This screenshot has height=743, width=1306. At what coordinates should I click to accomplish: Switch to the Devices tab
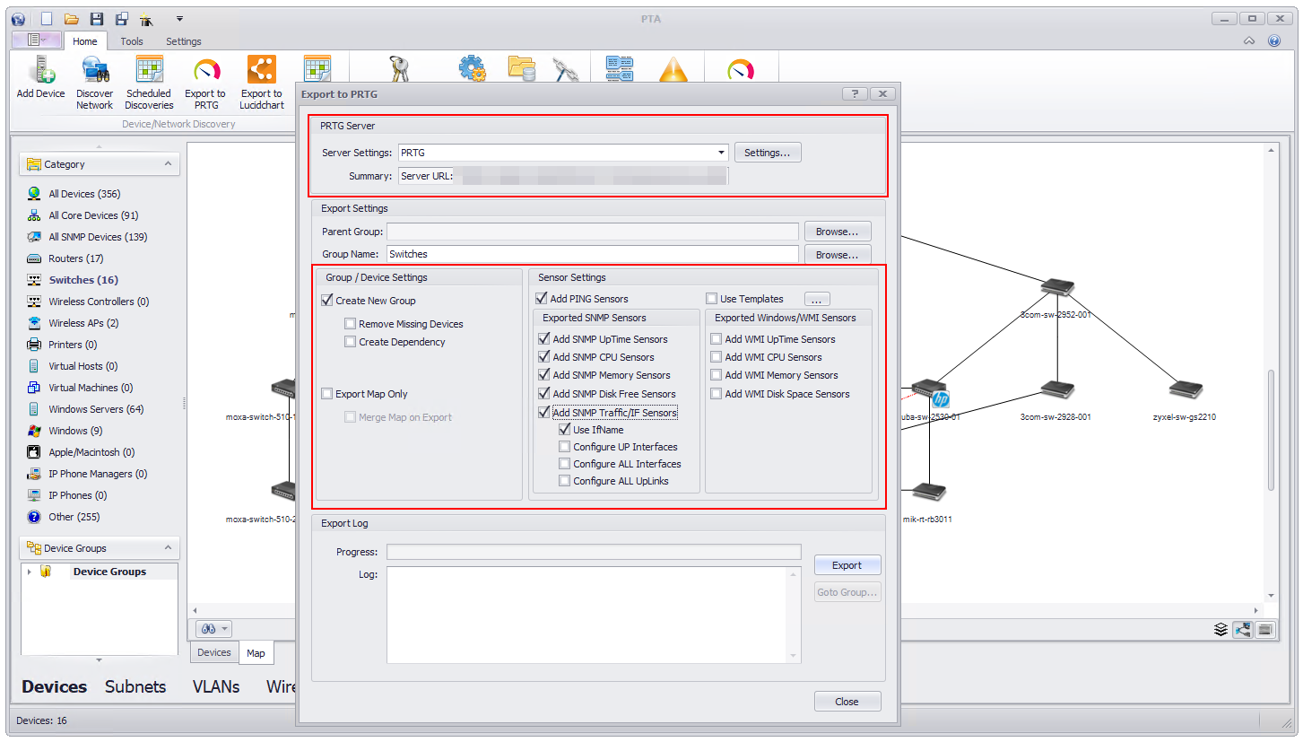coord(213,652)
